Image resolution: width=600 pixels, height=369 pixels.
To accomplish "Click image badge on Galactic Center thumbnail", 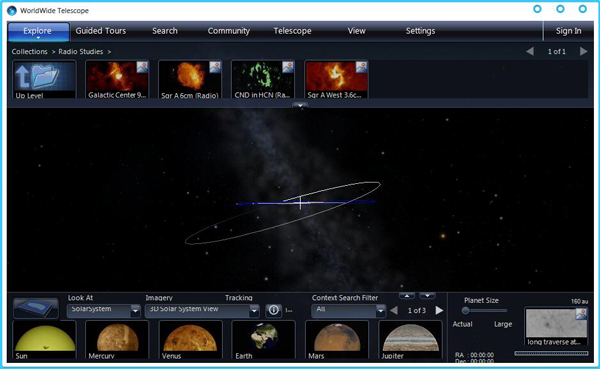I will 142,67.
